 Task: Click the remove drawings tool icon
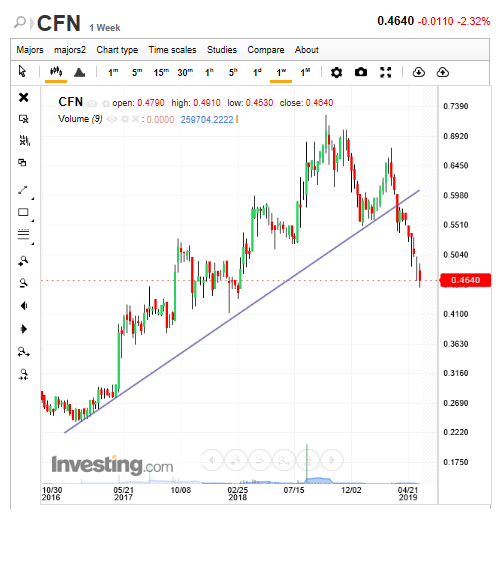24,140
